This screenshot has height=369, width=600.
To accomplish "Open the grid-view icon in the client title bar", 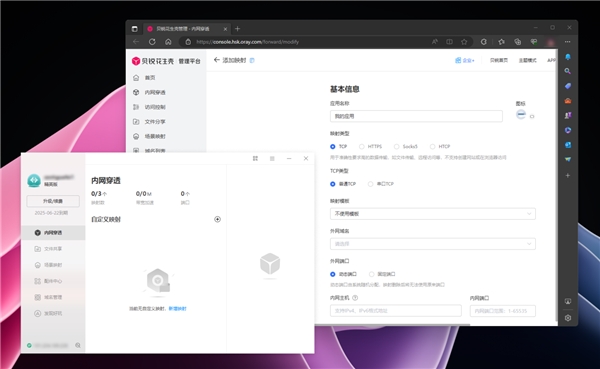I will 255,158.
